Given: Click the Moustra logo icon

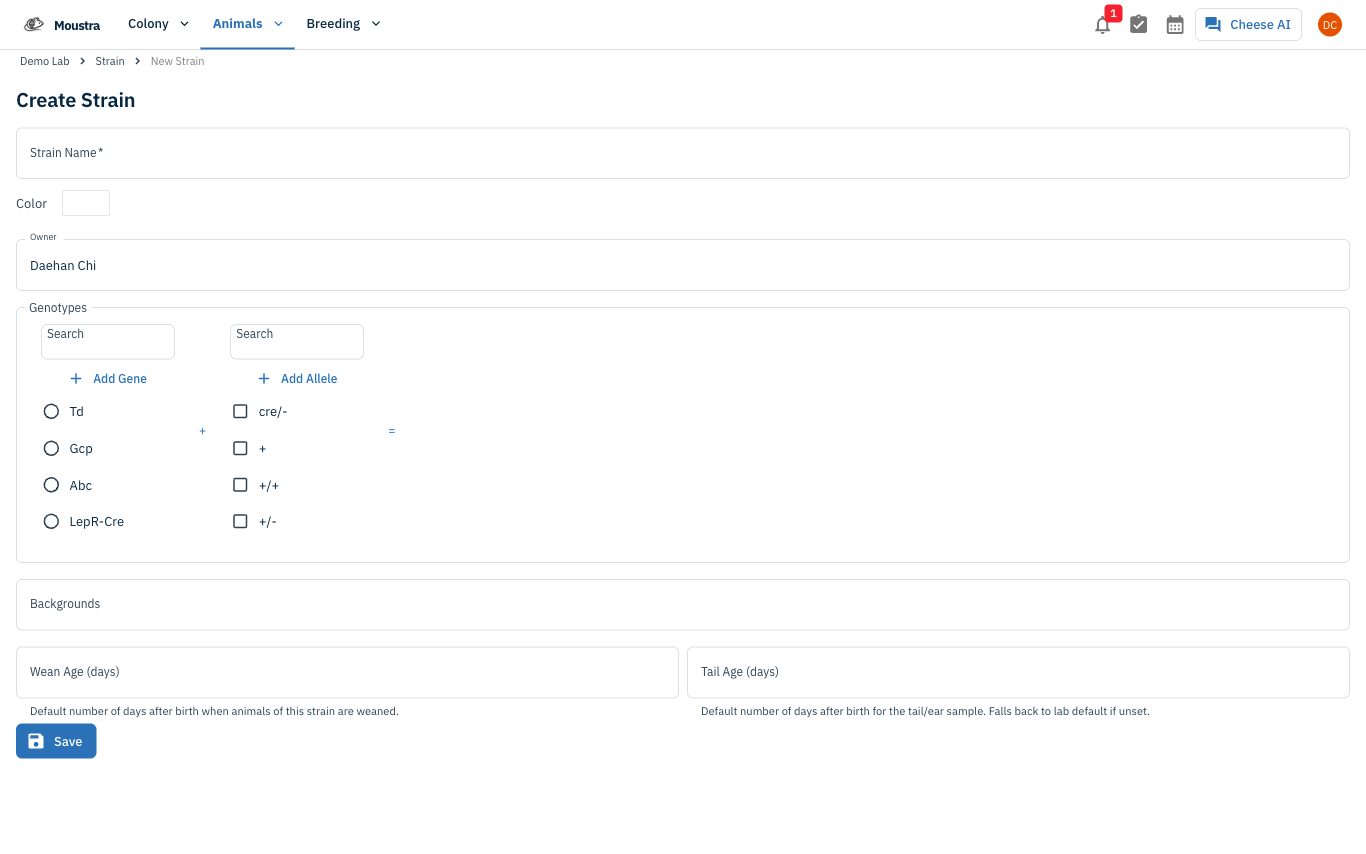Looking at the screenshot, I should (34, 24).
